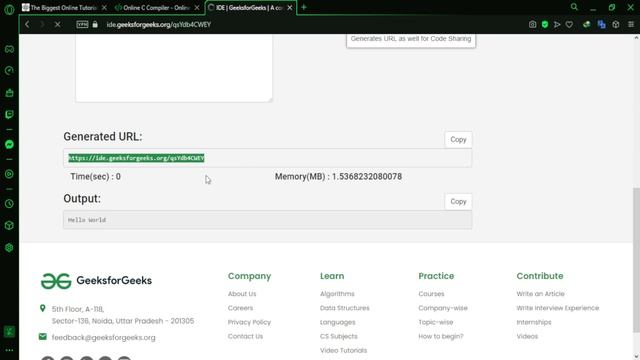Screen dimensions: 640x360
Task: Click the Memory(MB) value text
Action: pyautogui.click(x=338, y=177)
